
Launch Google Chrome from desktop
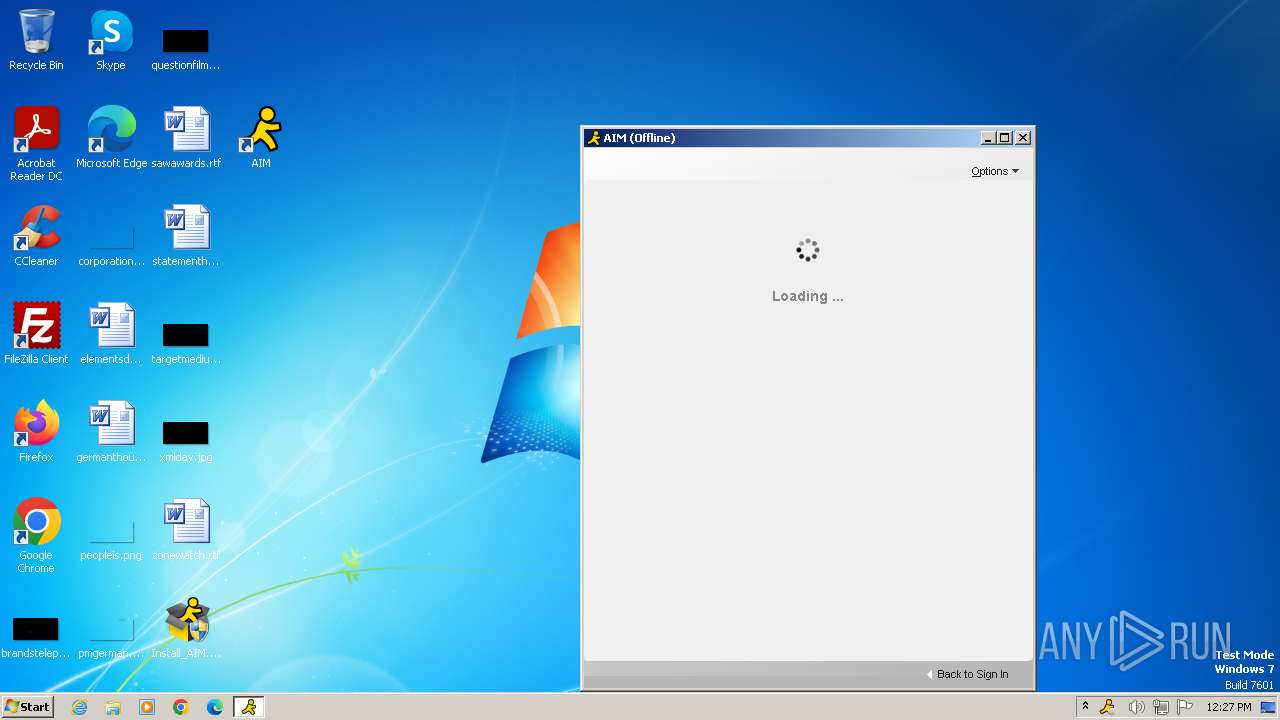[36, 536]
